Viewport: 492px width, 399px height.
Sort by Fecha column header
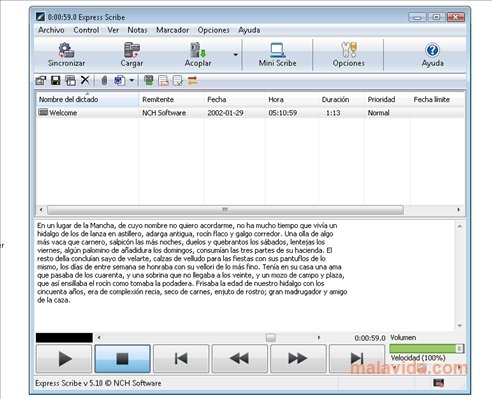click(x=234, y=99)
